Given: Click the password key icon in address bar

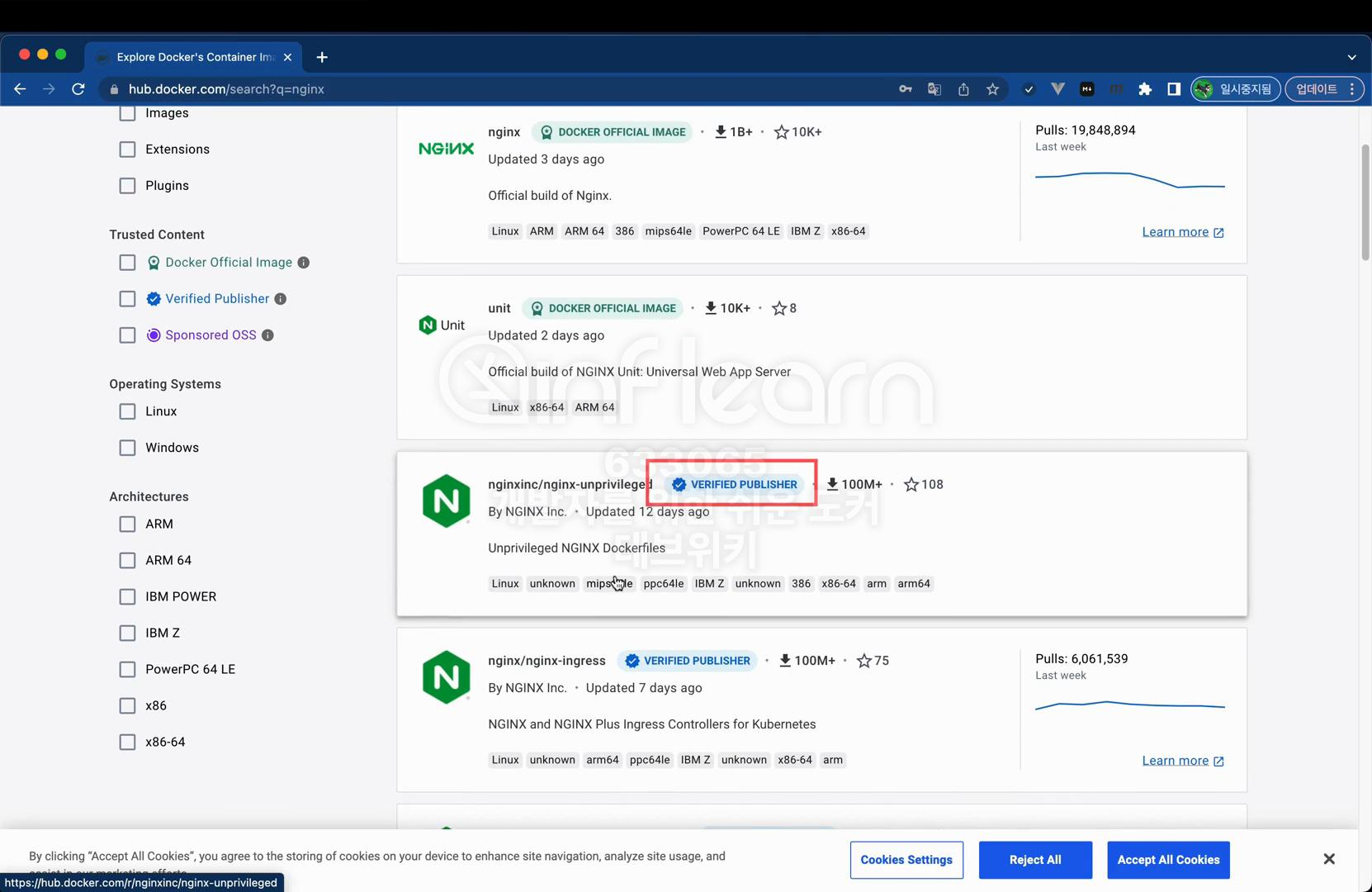Looking at the screenshot, I should 906,89.
